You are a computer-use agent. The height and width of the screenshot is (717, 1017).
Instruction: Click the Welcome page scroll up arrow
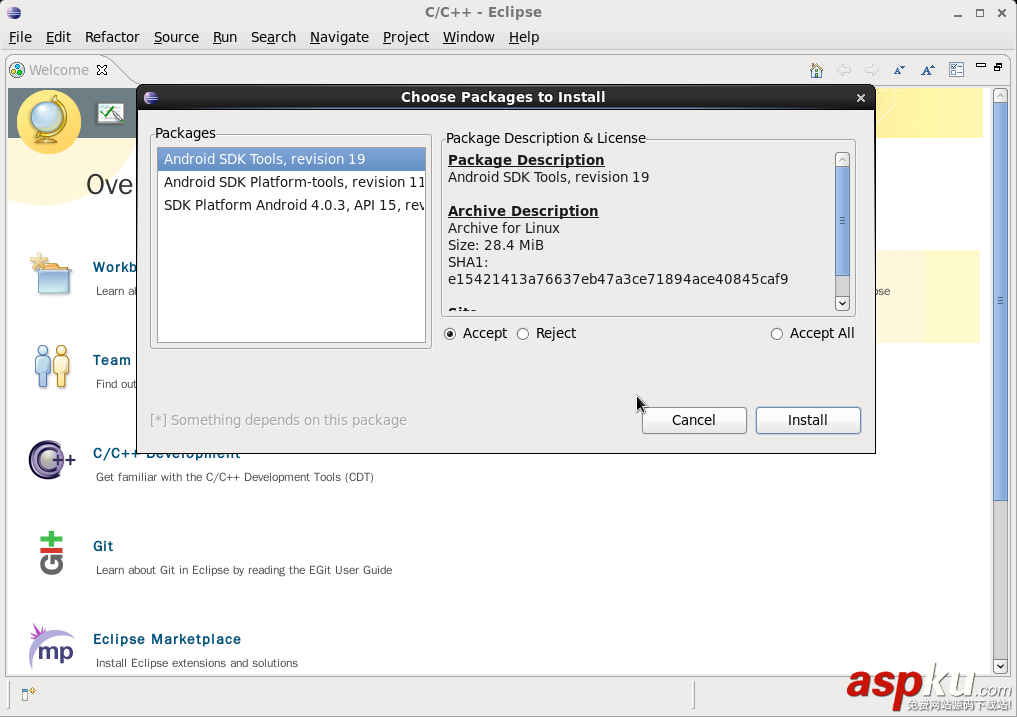pyautogui.click(x=1000, y=95)
